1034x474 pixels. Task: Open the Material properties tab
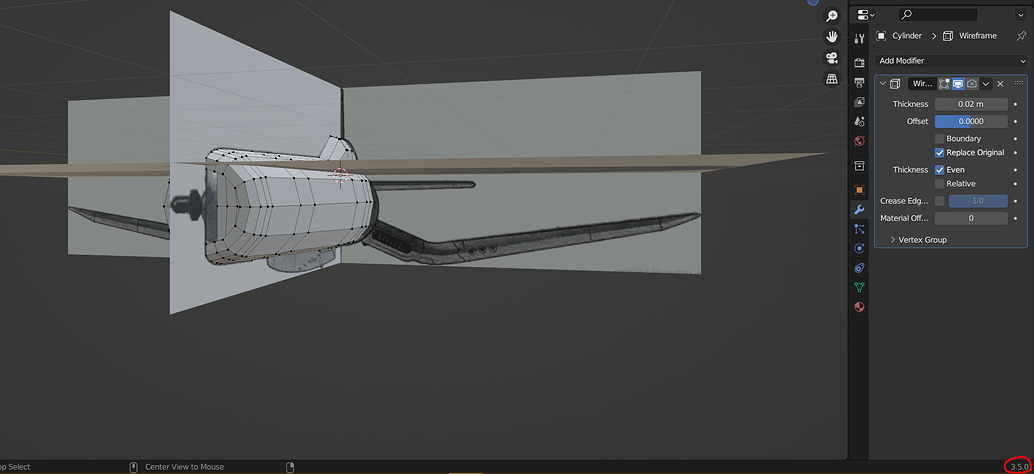pyautogui.click(x=859, y=307)
